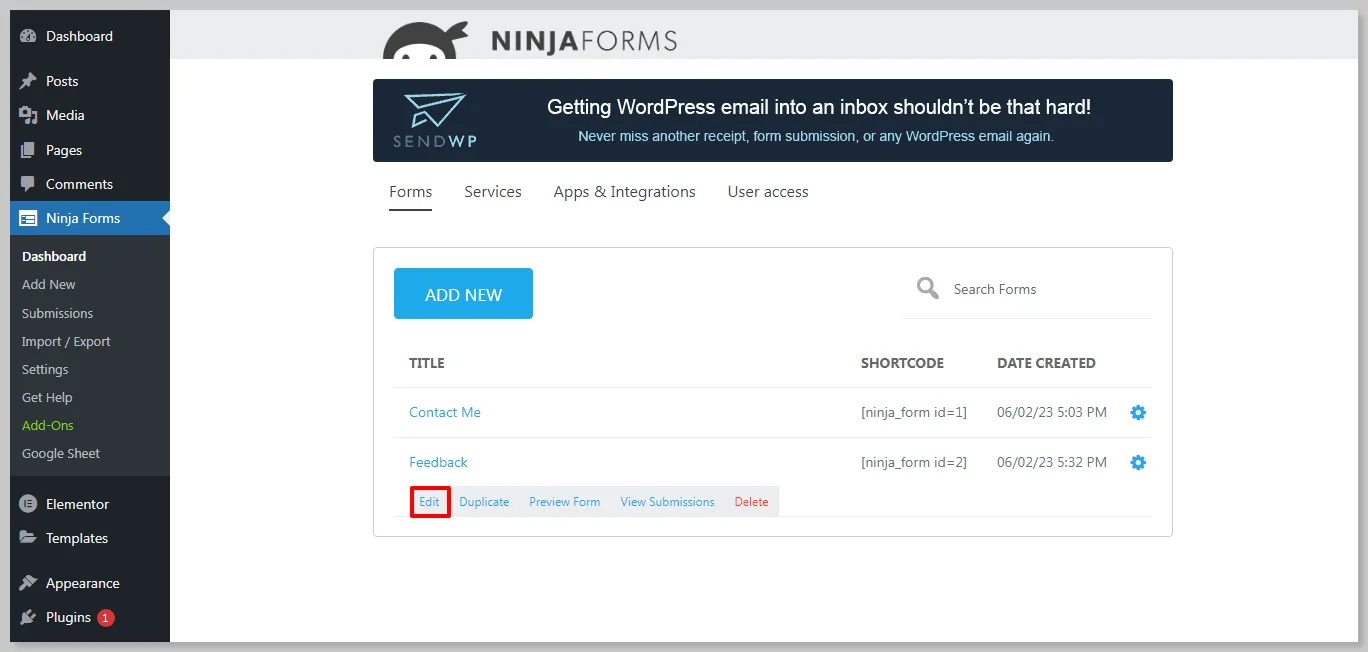This screenshot has width=1368, height=652.
Task: Switch to the Services tab
Action: (x=492, y=192)
